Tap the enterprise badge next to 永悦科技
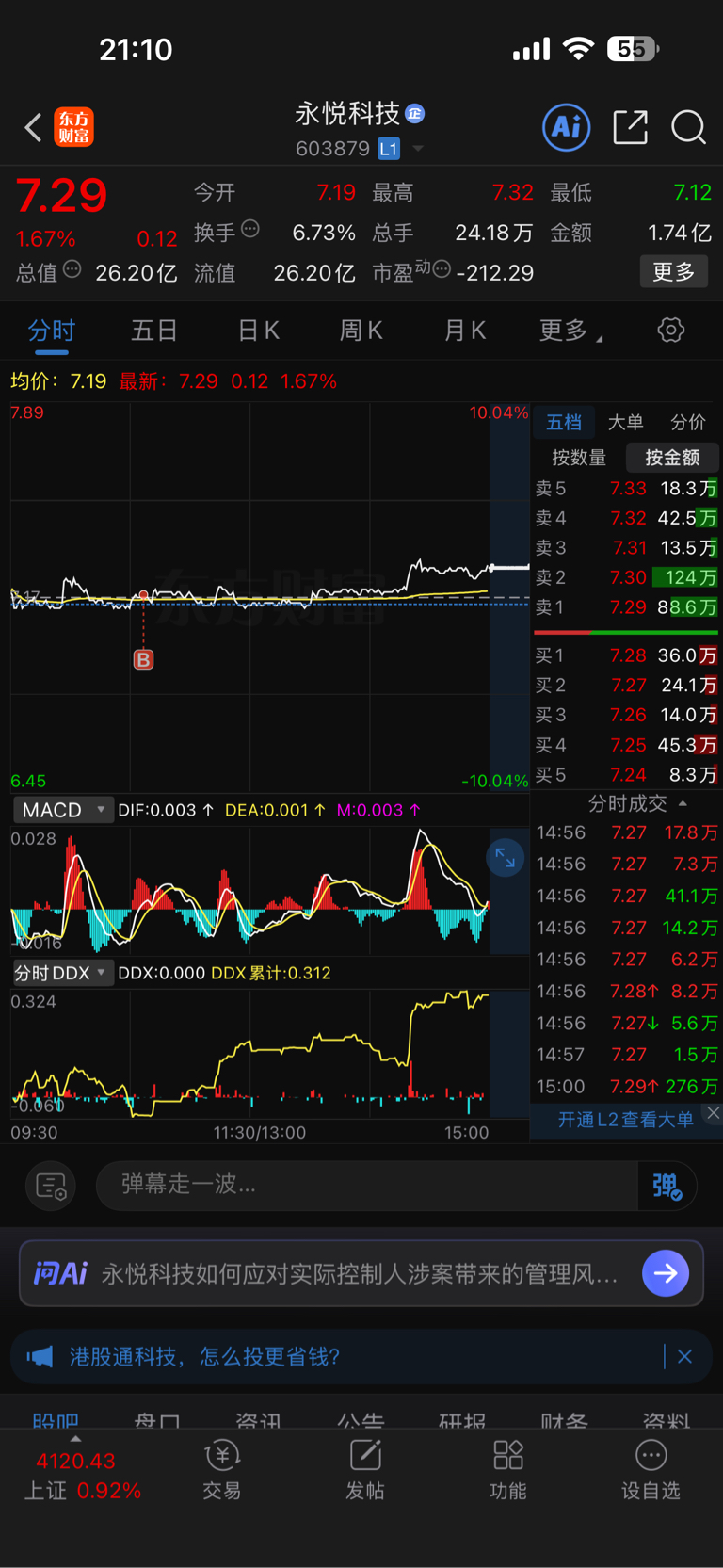The image size is (723, 1568). pos(414,114)
